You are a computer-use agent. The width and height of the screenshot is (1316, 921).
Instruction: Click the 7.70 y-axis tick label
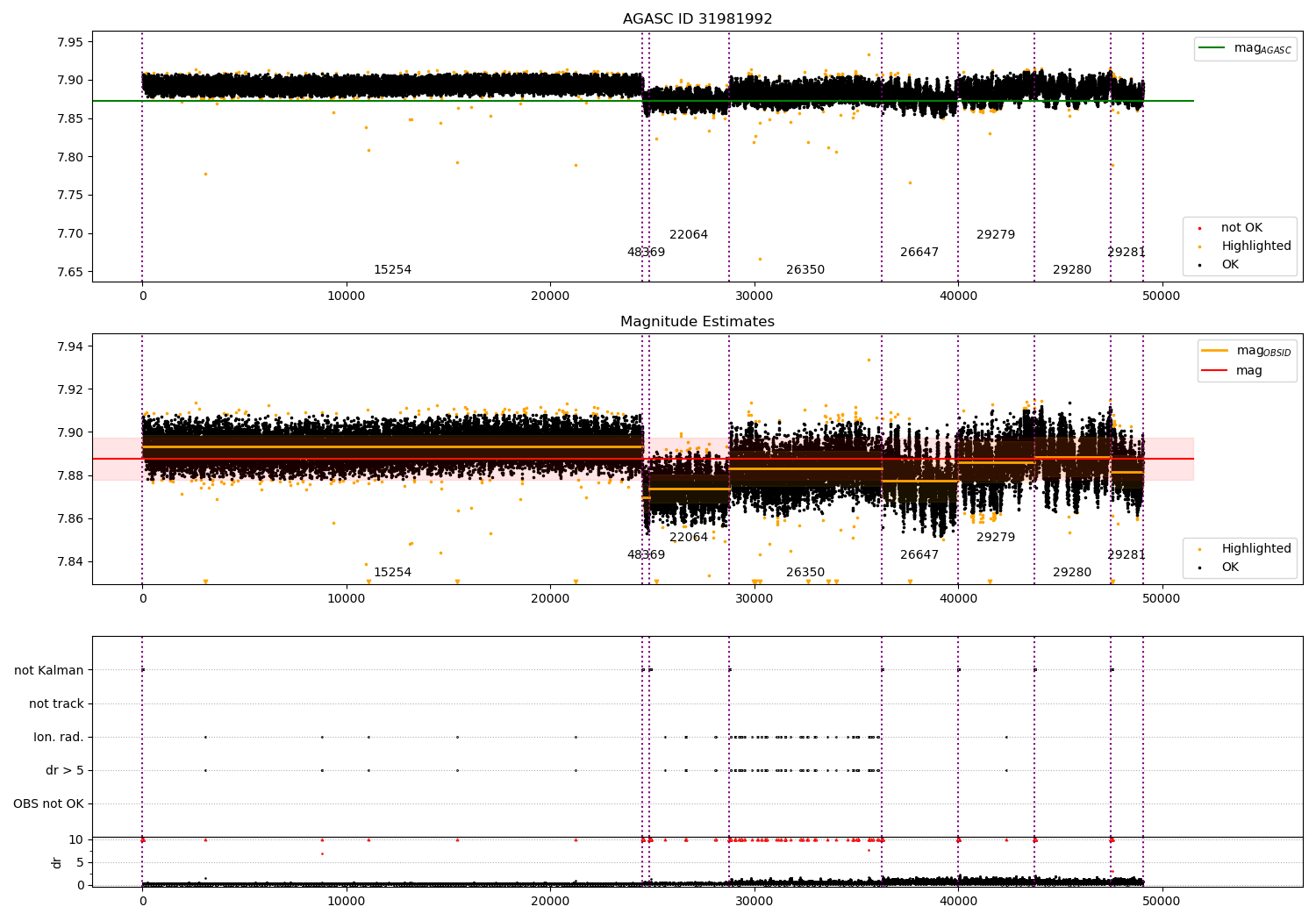tap(70, 234)
